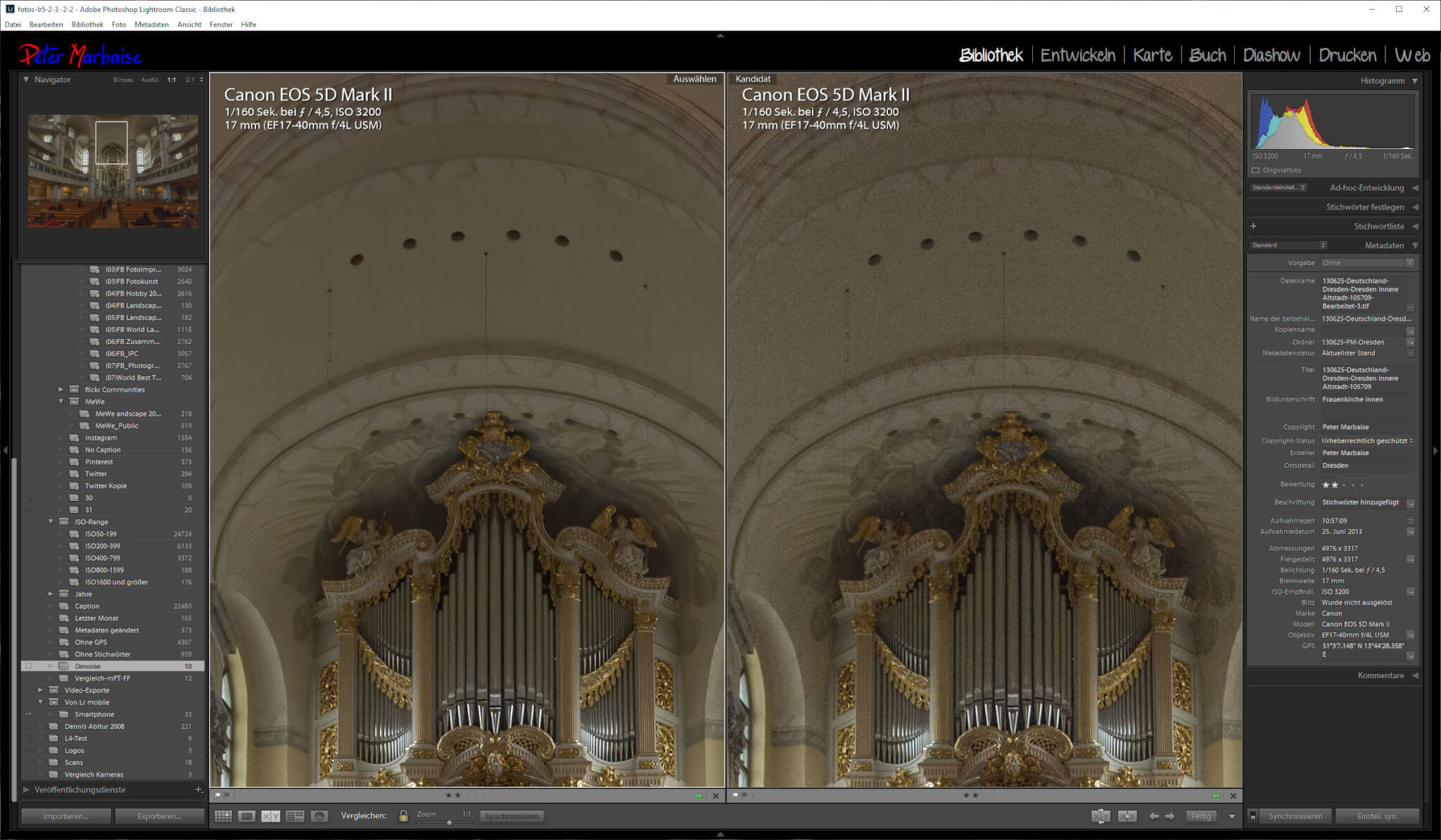This screenshot has width=1441, height=840.
Task: Click green color label on Auswählen image
Action: (699, 796)
